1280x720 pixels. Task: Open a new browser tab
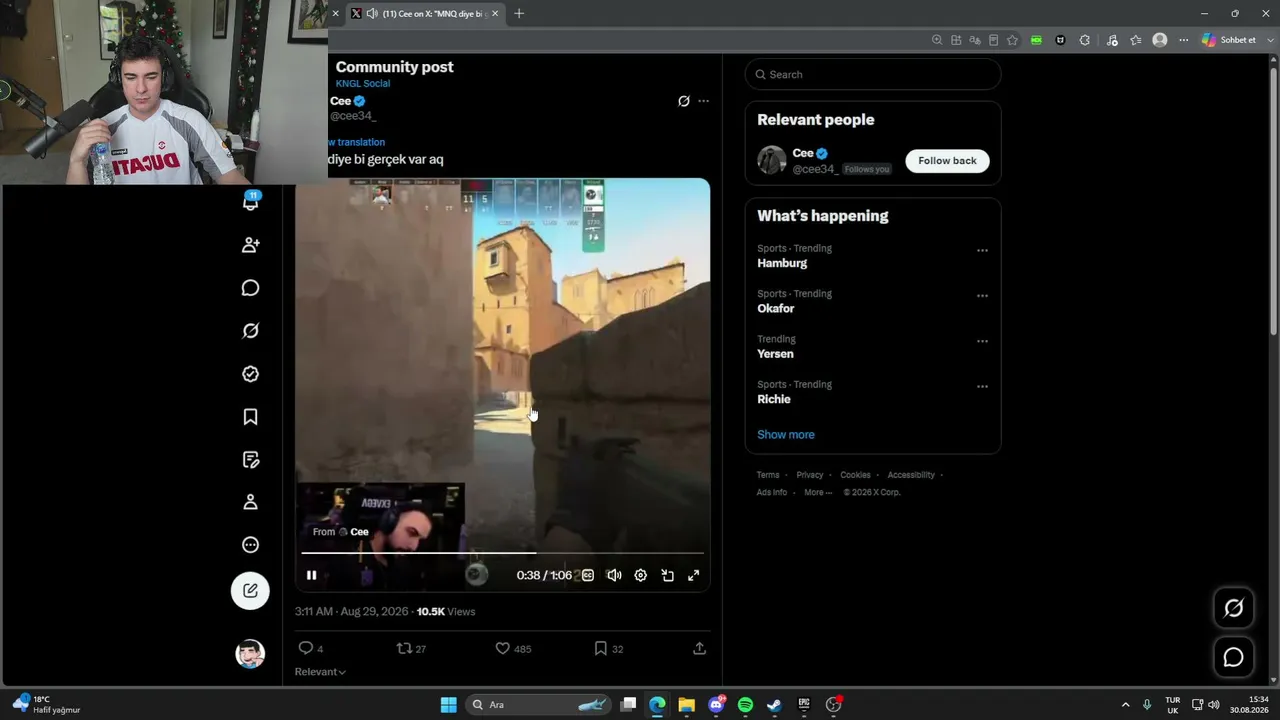518,14
